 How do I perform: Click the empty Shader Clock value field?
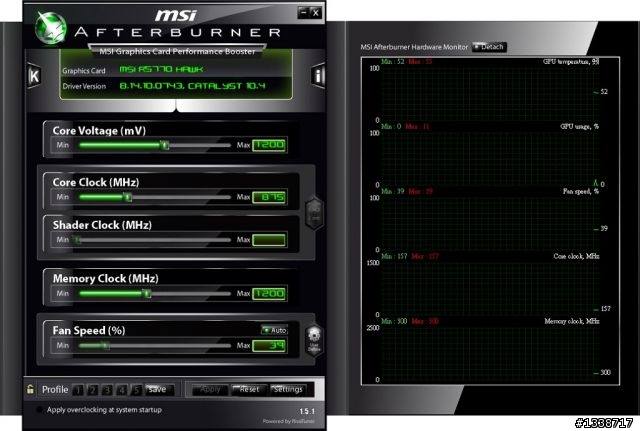269,240
